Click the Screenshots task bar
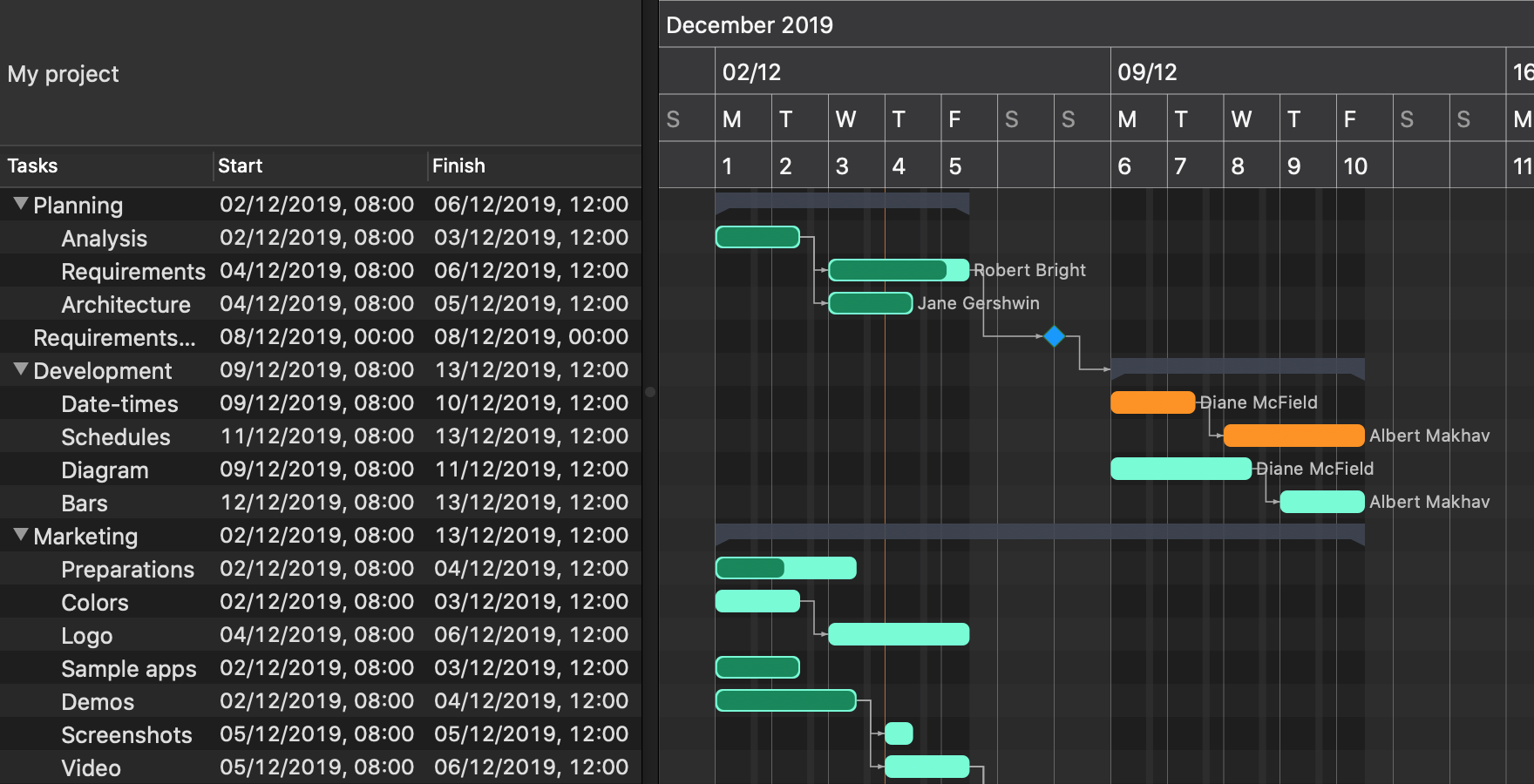Image resolution: width=1534 pixels, height=784 pixels. pos(899,733)
